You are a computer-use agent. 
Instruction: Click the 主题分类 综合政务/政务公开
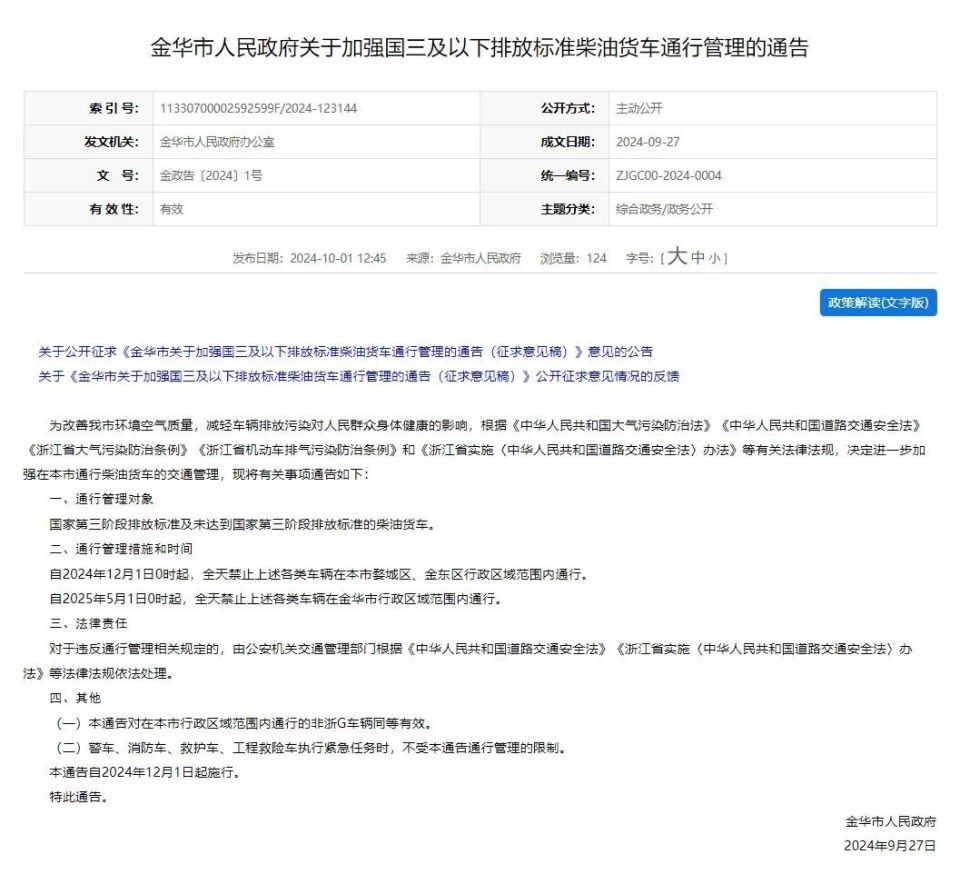[665, 210]
